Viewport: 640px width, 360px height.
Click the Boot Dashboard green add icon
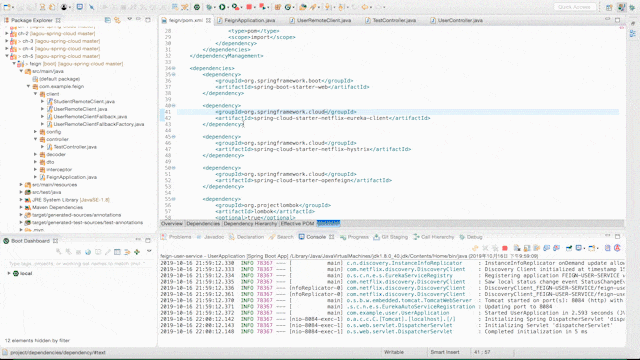tap(137, 252)
